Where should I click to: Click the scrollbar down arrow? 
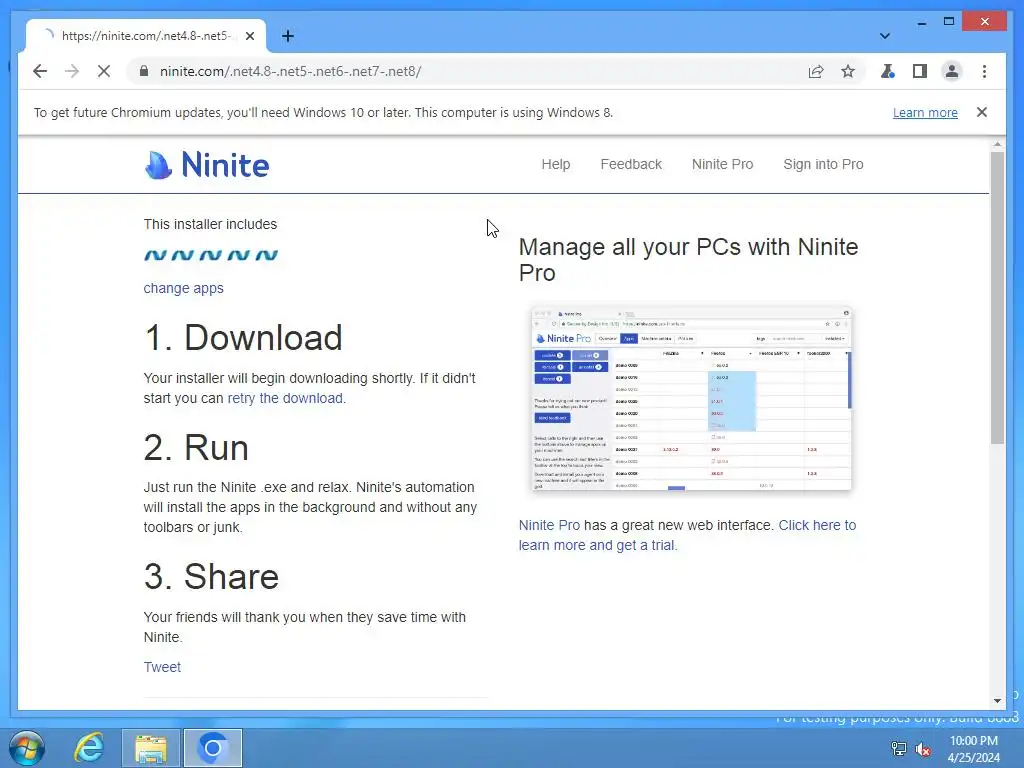tap(997, 701)
